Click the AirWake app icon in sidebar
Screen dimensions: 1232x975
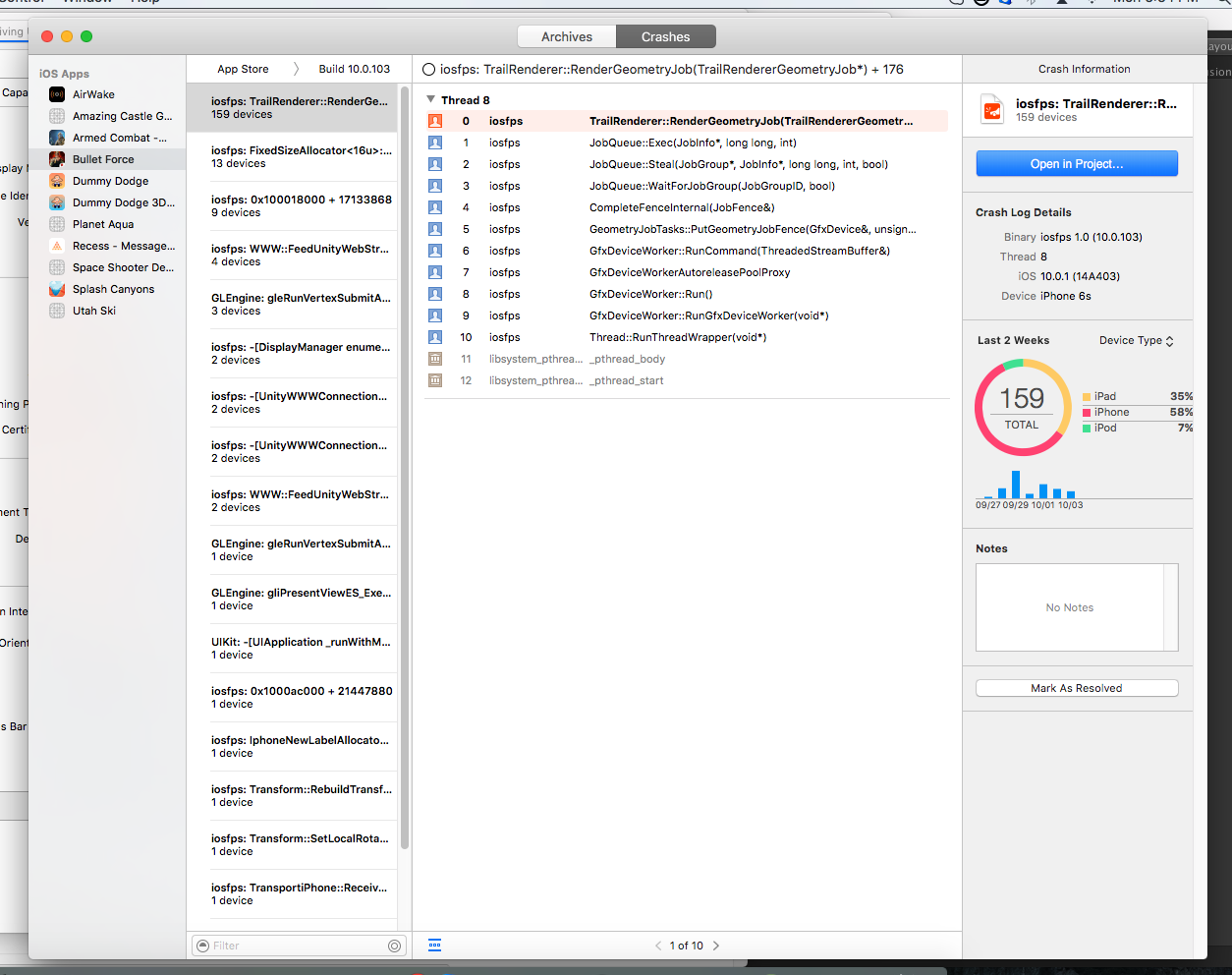pos(57,93)
